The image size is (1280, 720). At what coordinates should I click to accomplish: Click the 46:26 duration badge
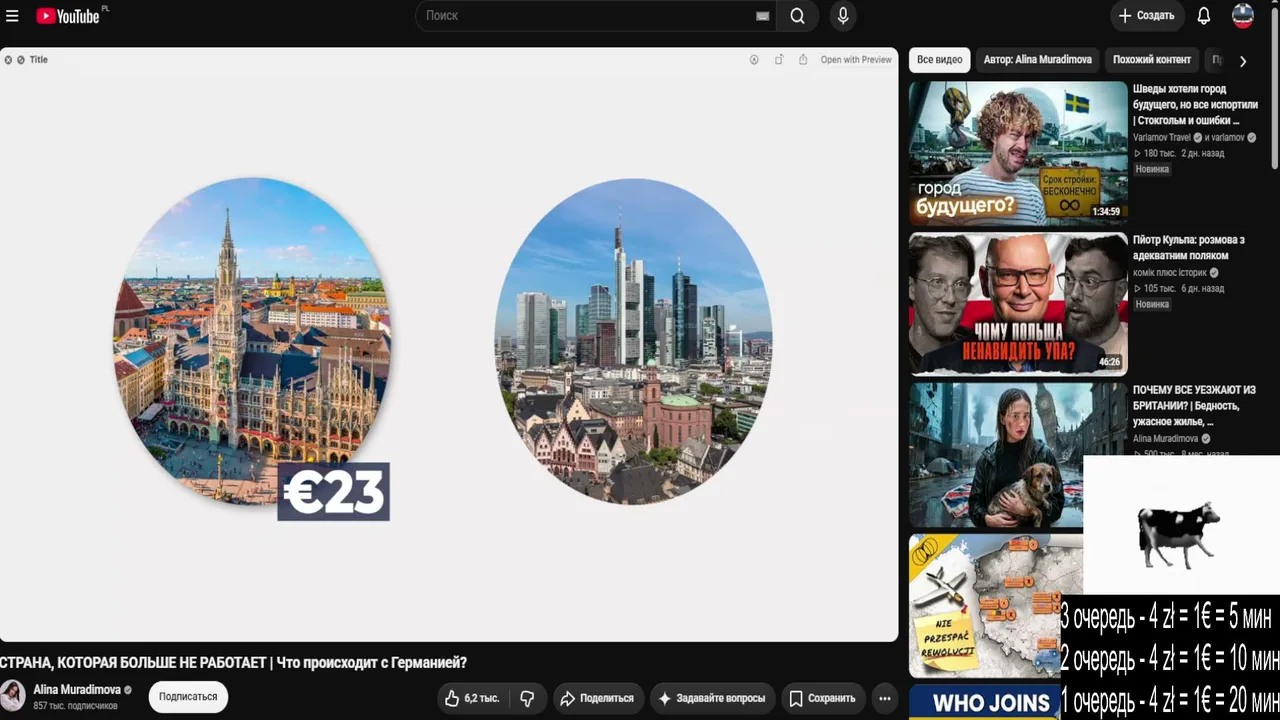pyautogui.click(x=1110, y=362)
